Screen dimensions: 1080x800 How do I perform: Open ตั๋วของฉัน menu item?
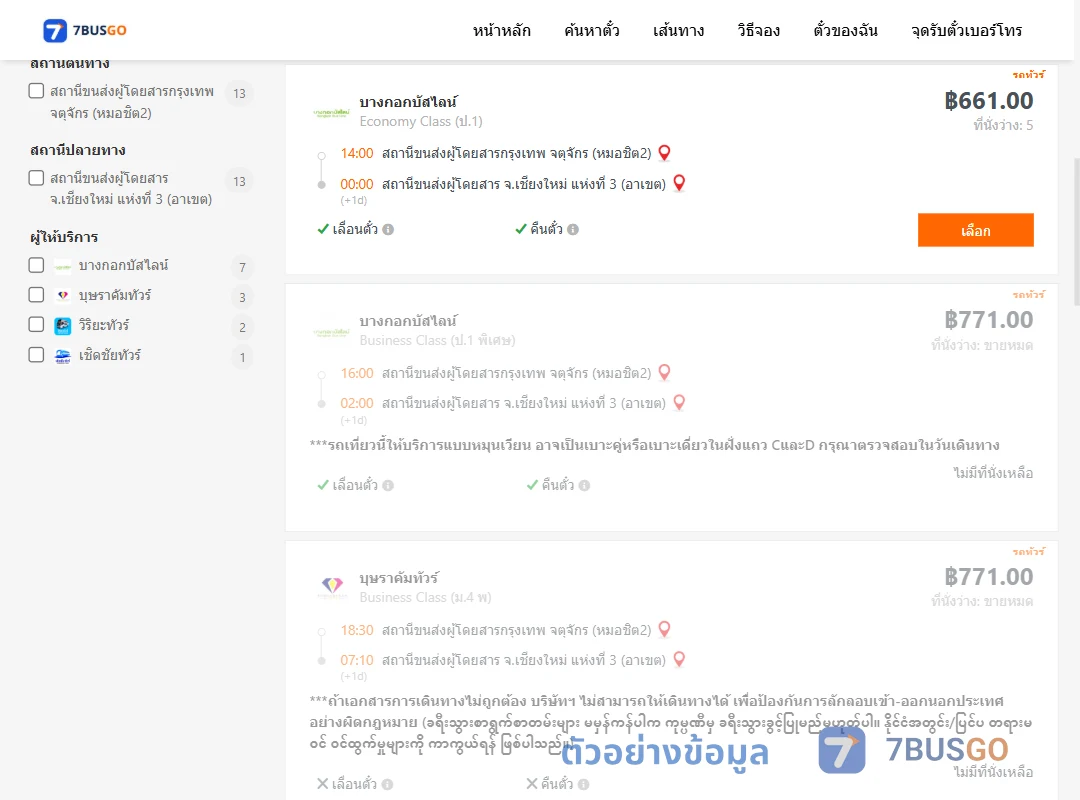click(845, 30)
